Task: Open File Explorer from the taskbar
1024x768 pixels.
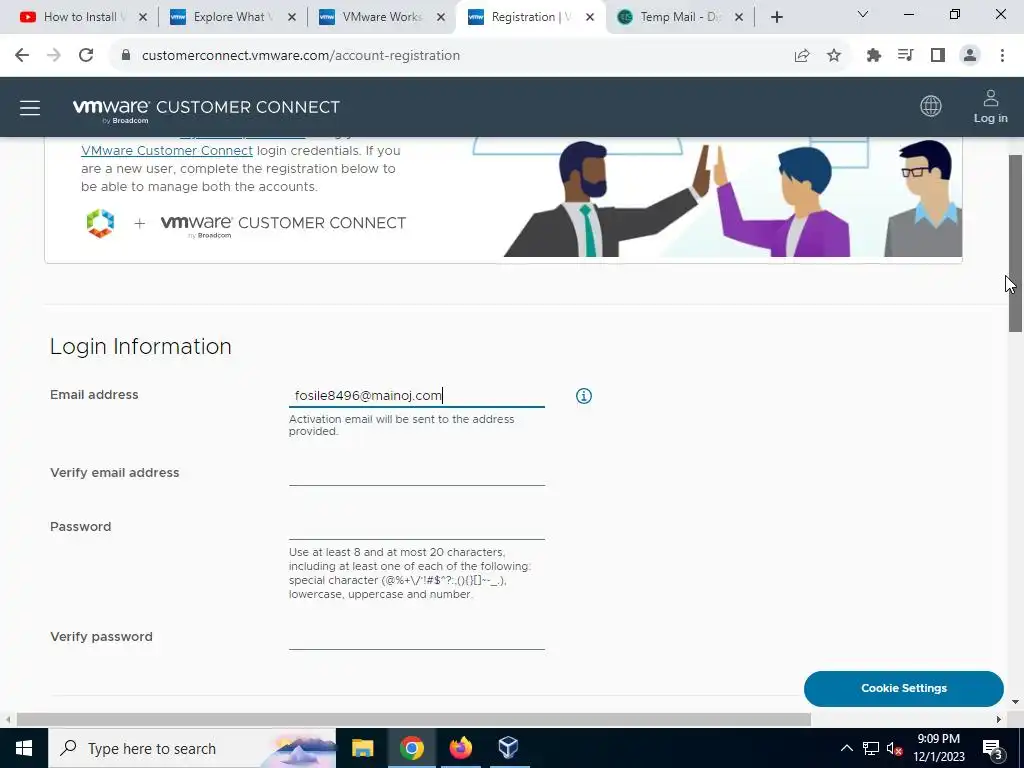Action: [x=362, y=748]
